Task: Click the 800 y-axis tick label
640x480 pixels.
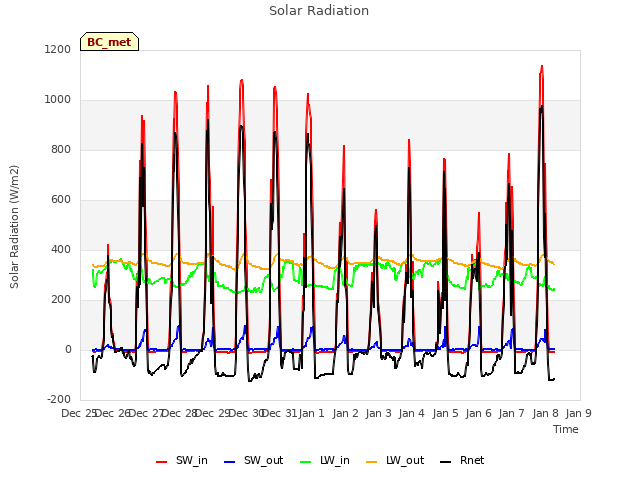Action: click(61, 149)
